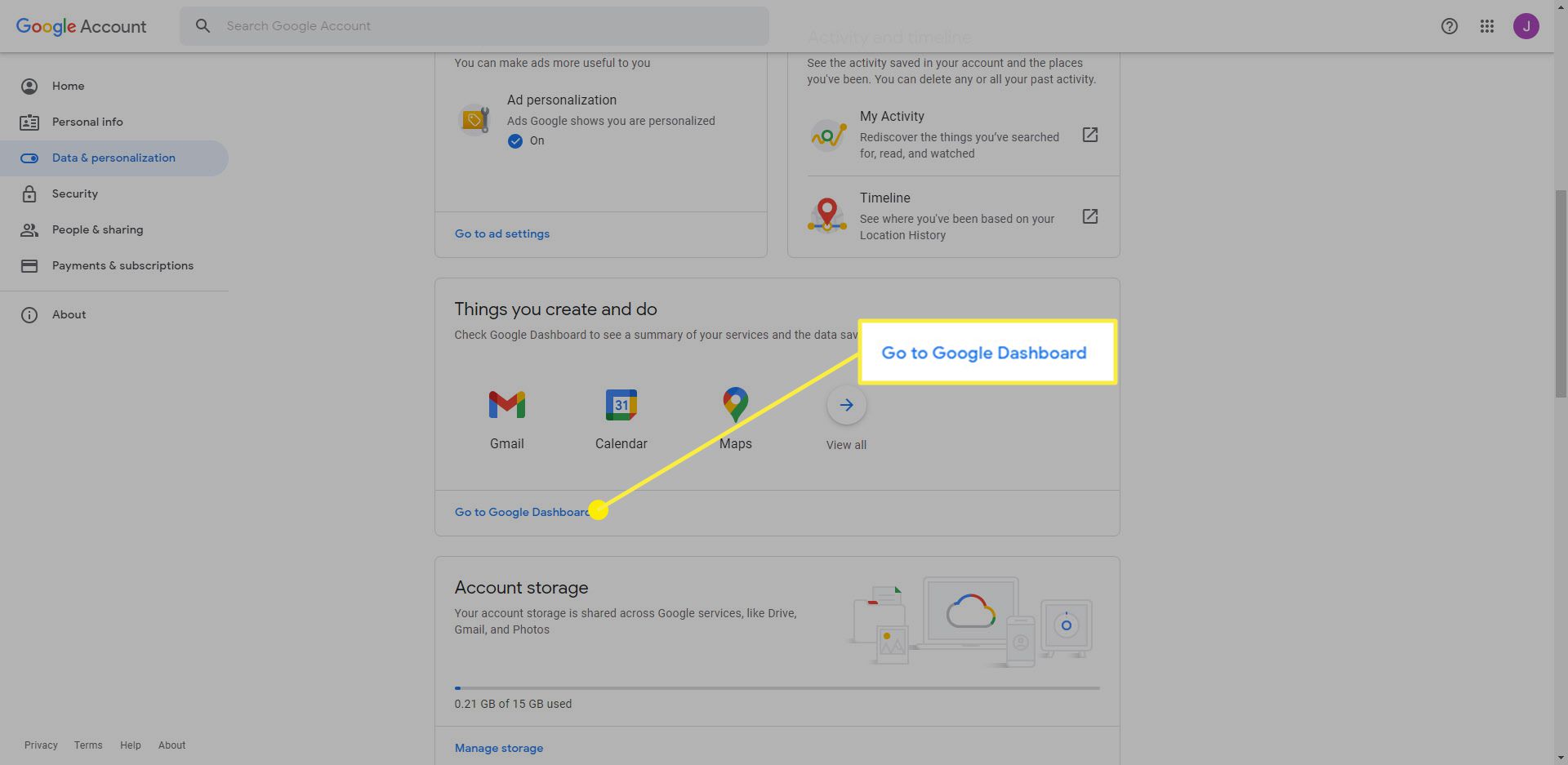Open the help question mark icon
Image resolution: width=1568 pixels, height=765 pixels.
[x=1449, y=26]
